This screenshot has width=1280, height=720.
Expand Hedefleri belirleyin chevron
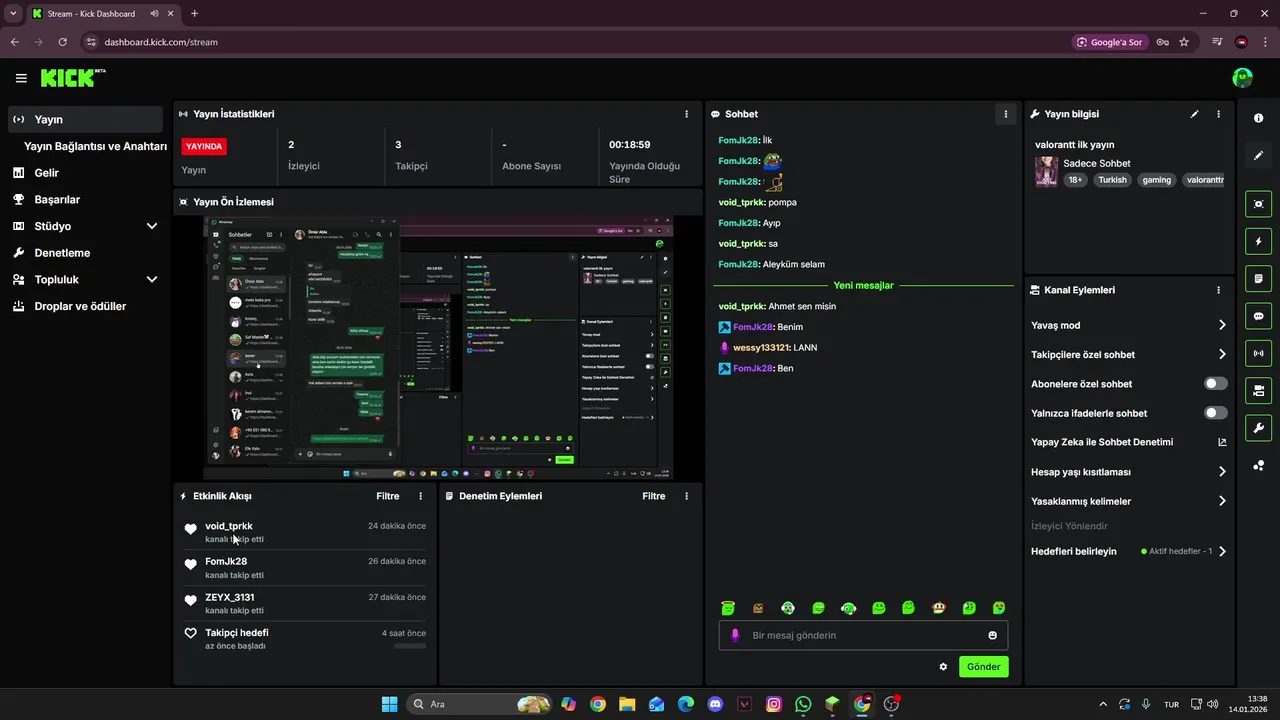coord(1222,551)
